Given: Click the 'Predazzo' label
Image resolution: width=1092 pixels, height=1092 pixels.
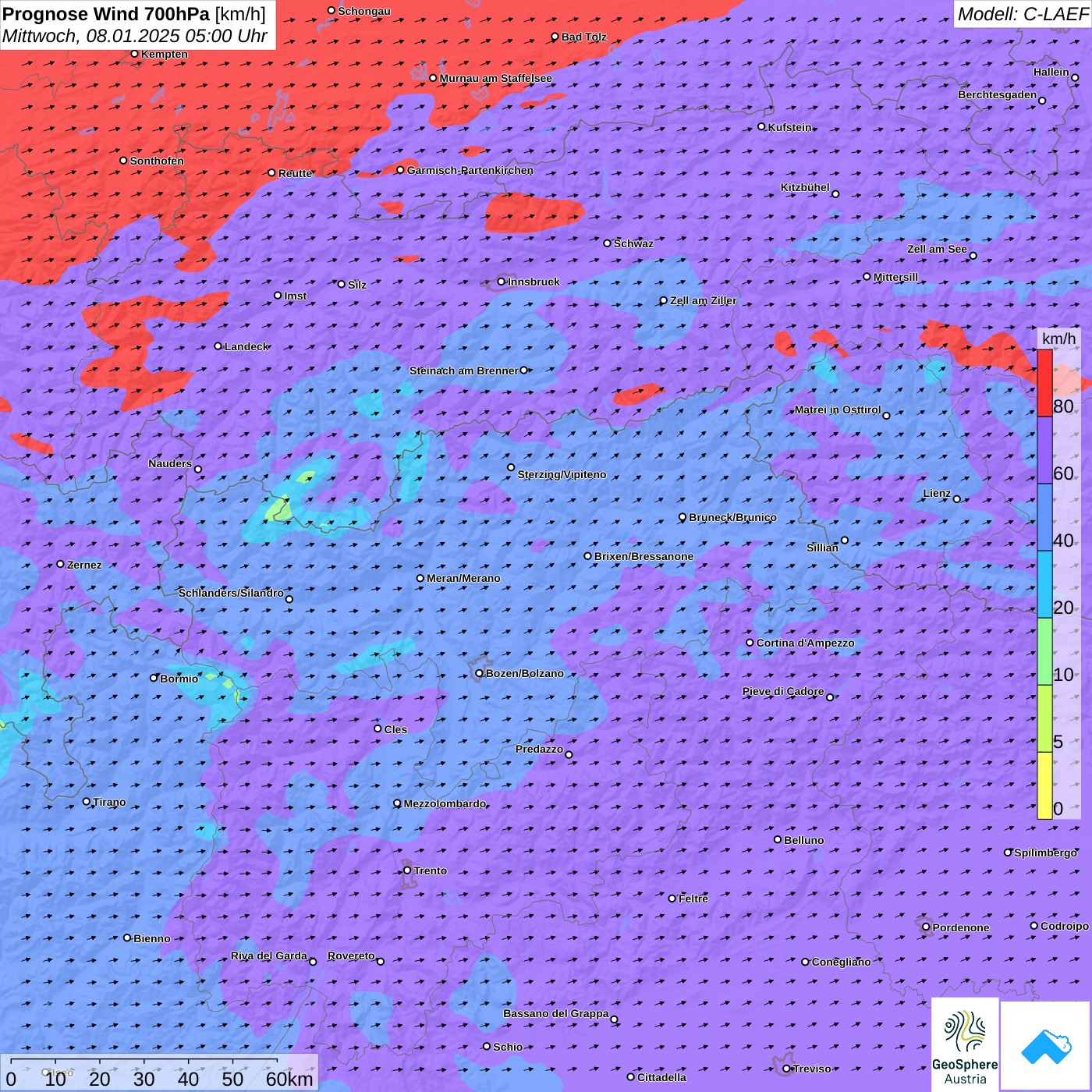Looking at the screenshot, I should 539,749.
